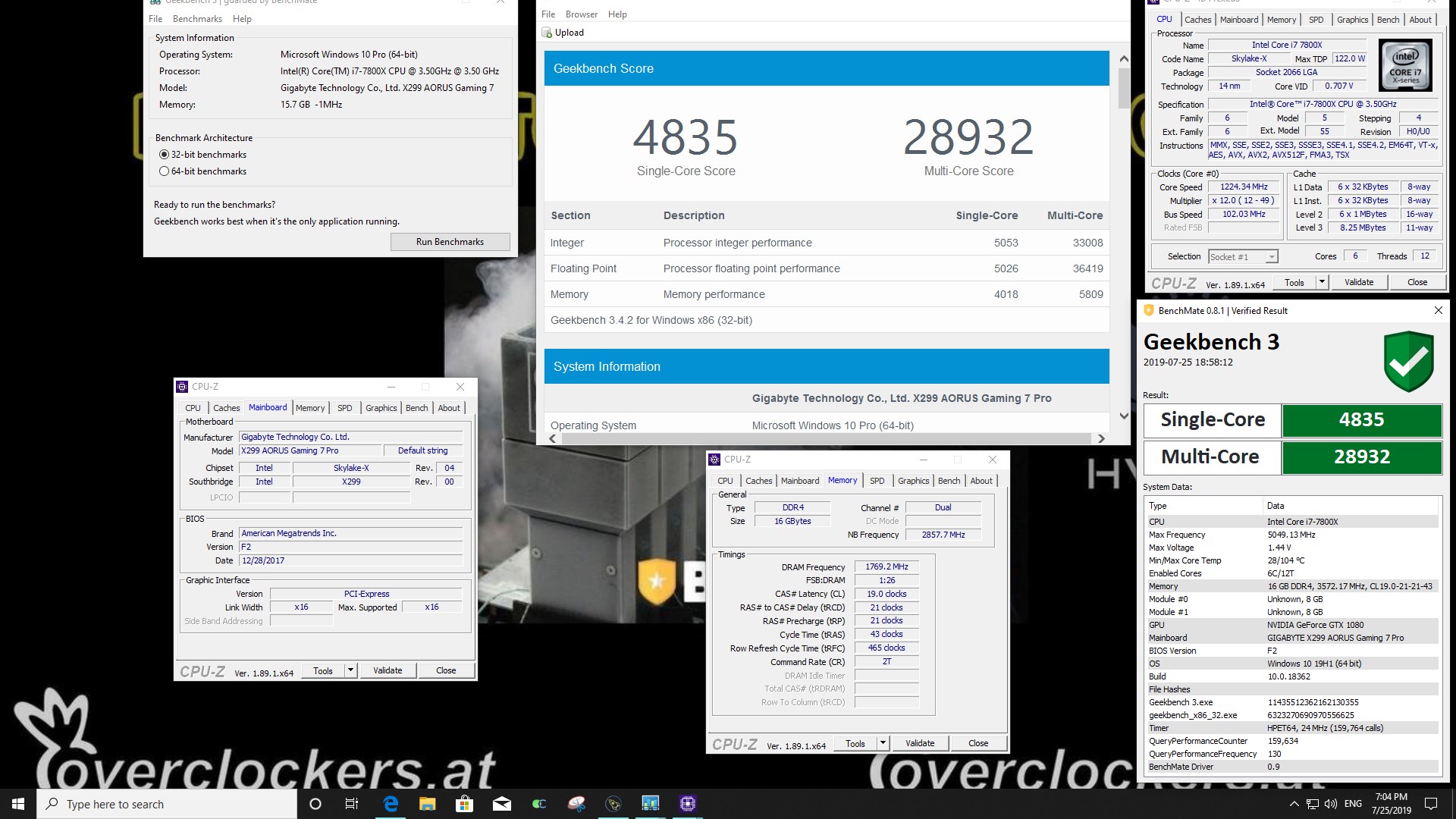Open Task View from the taskbar

coord(352,804)
